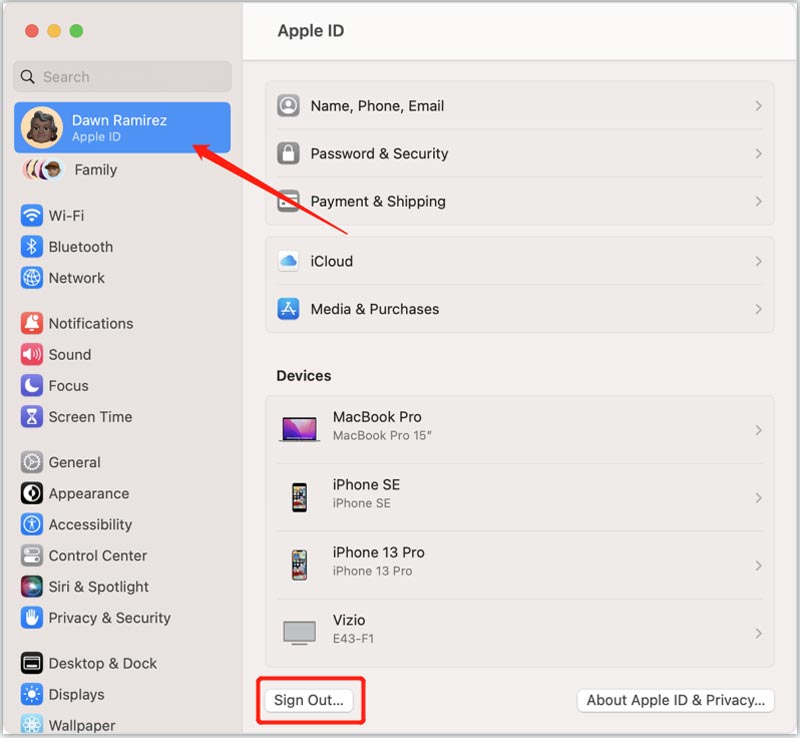Select Dawn Ramirez Apple ID item

[122, 128]
